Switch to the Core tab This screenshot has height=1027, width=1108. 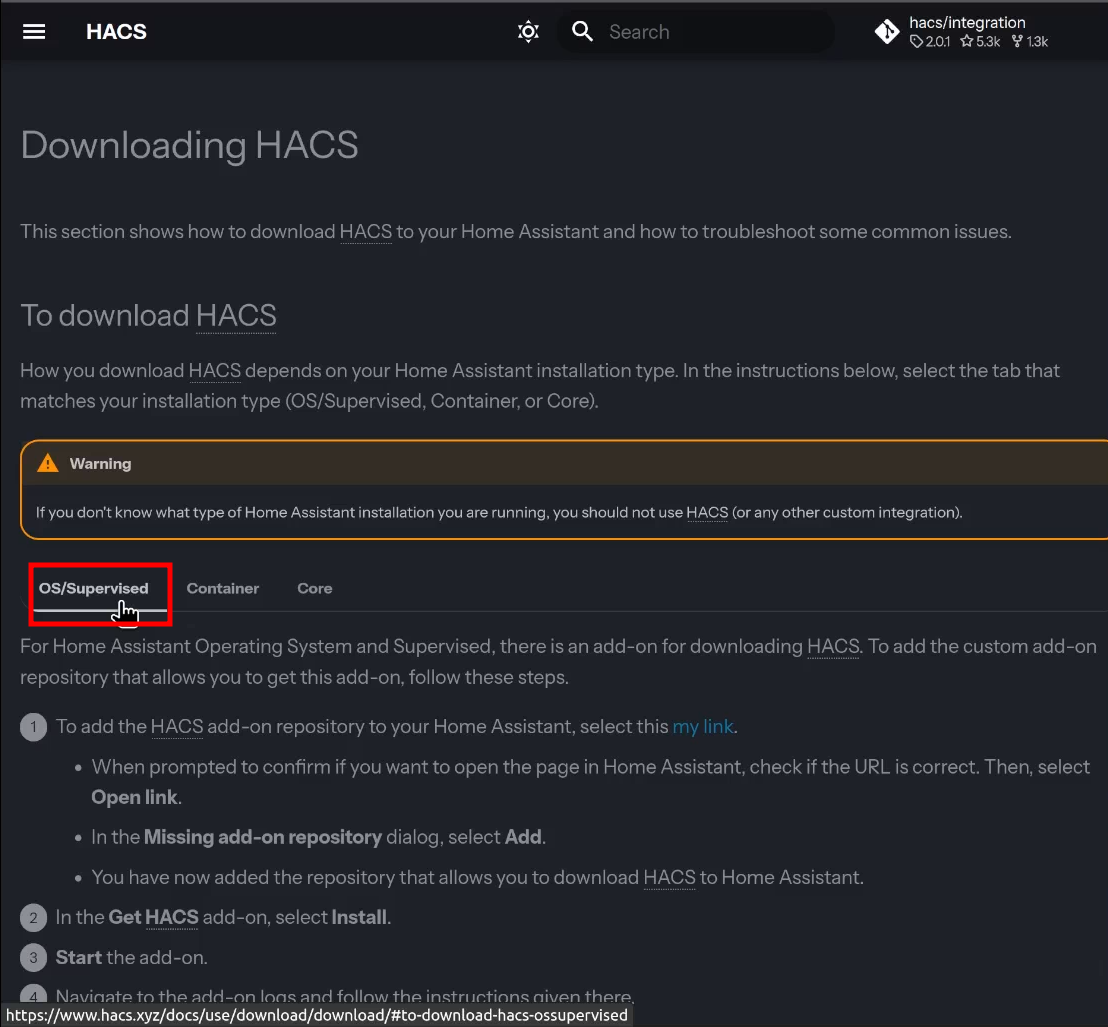(x=314, y=589)
